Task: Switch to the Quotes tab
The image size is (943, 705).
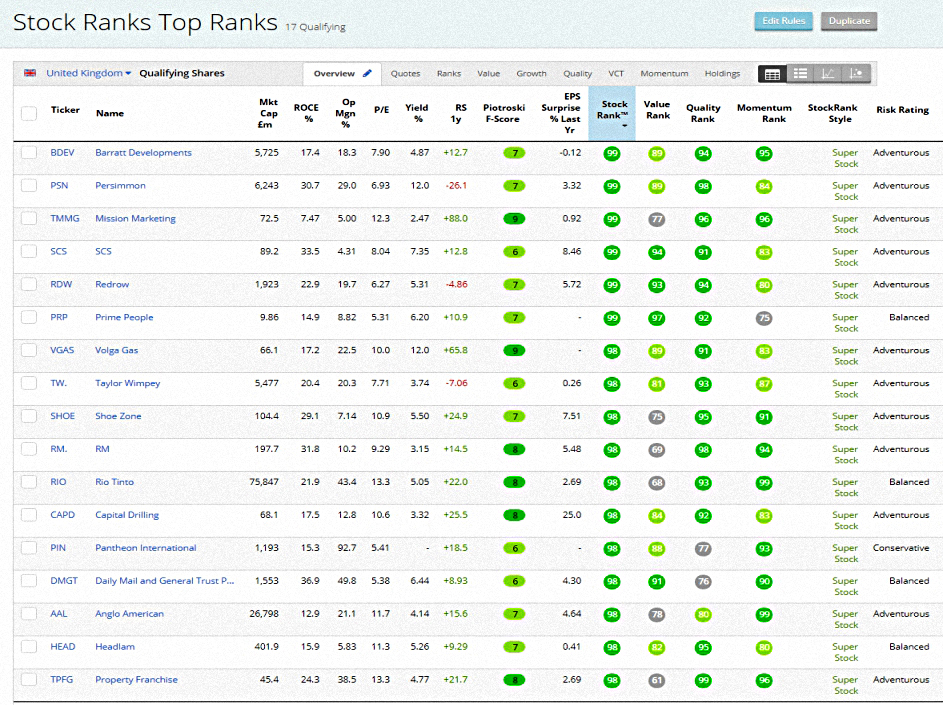Action: [405, 73]
